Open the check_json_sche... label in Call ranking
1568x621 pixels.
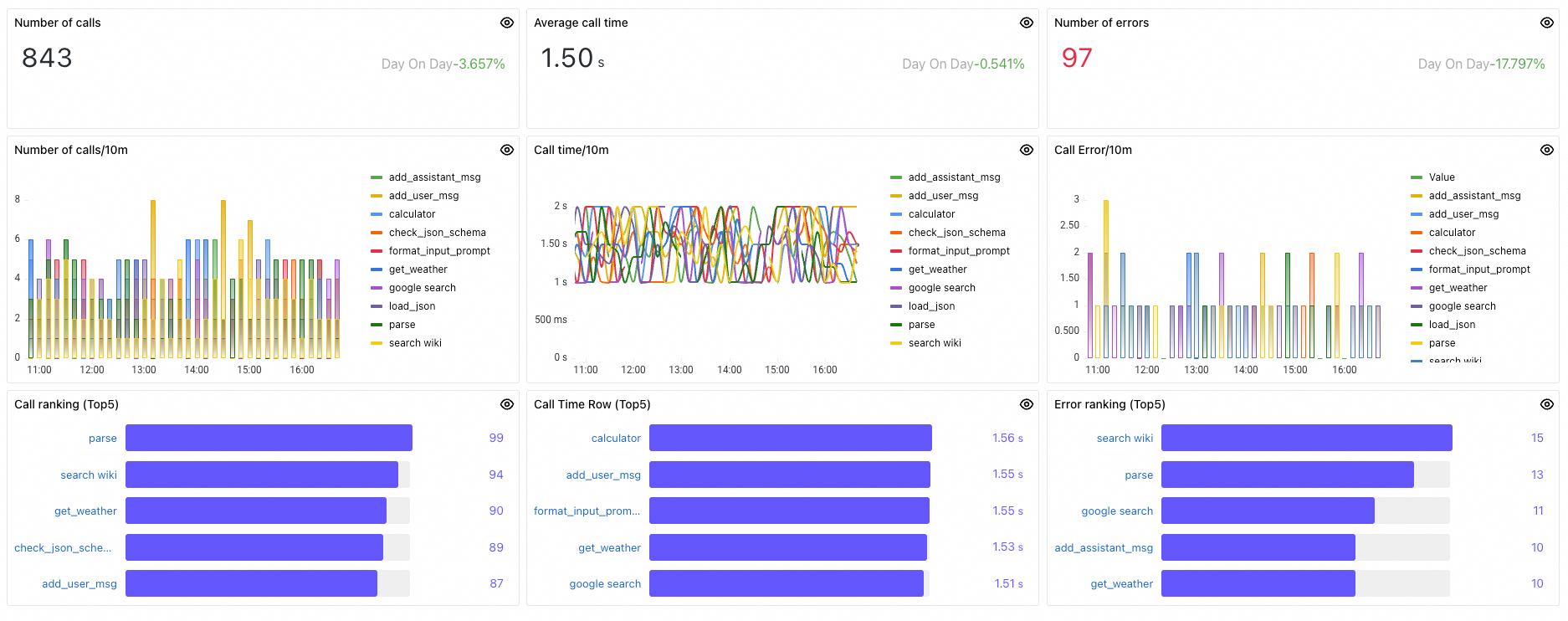[63, 547]
